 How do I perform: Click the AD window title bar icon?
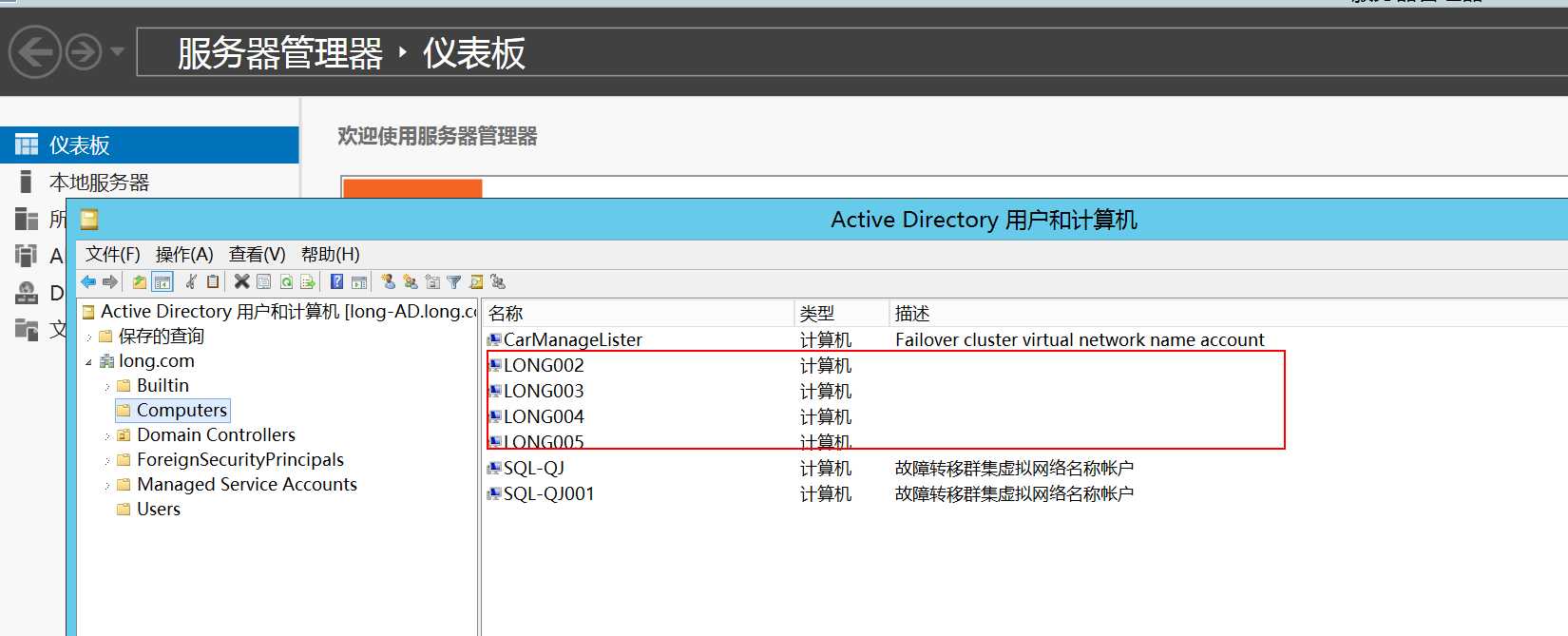coord(89,220)
